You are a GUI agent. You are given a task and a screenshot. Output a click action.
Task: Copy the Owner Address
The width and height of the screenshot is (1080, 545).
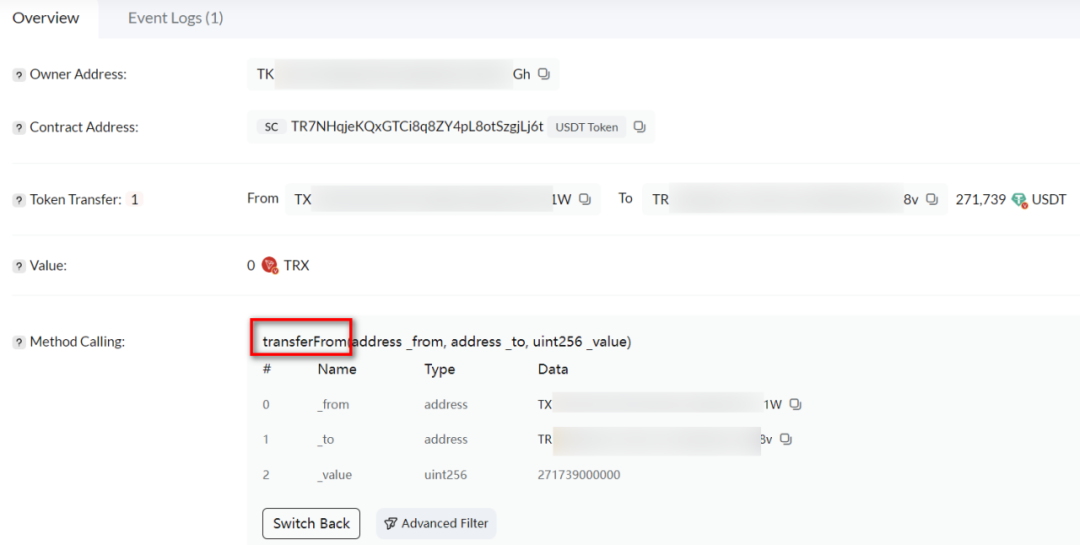[544, 74]
